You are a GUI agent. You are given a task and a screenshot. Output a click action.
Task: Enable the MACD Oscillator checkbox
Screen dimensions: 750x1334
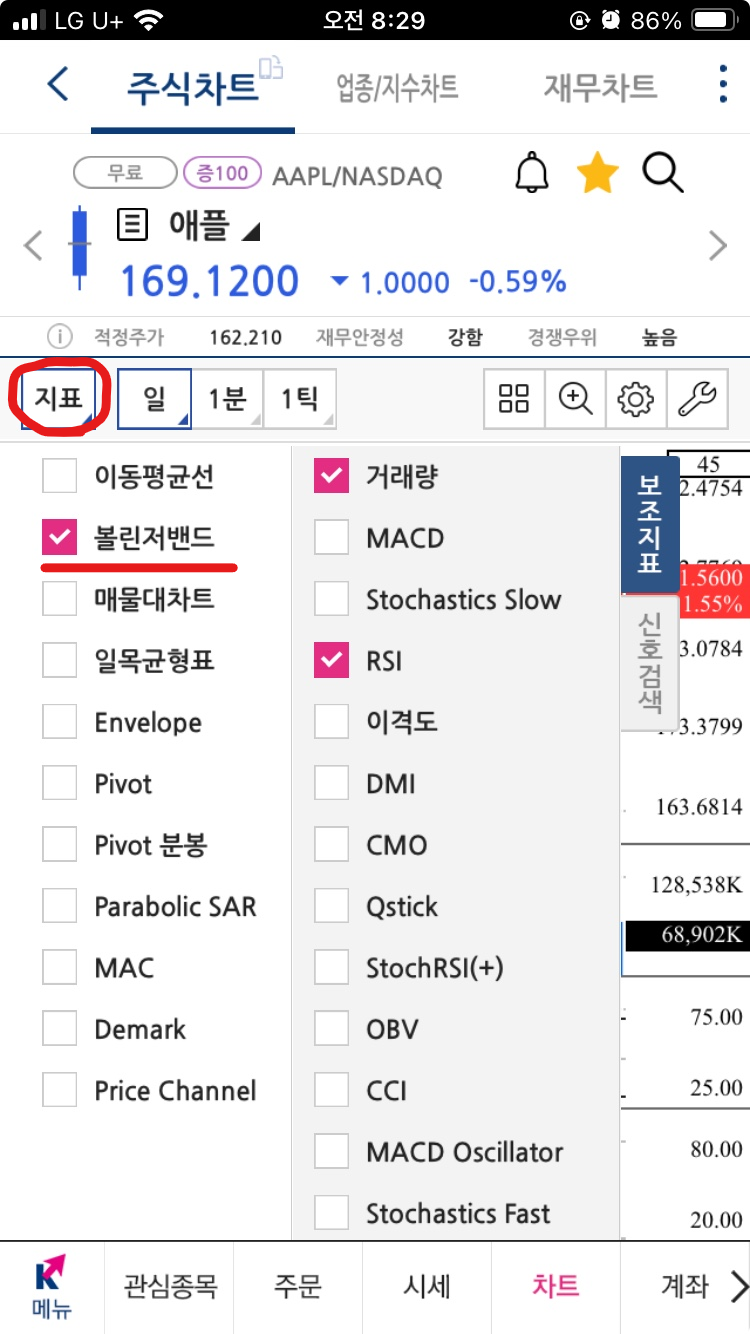pos(332,1151)
